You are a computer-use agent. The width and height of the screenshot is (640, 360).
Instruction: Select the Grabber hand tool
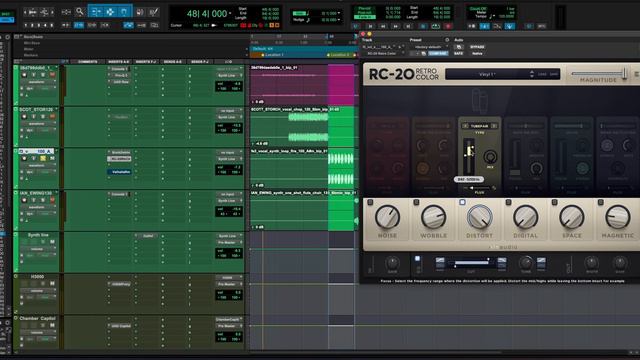tap(124, 12)
